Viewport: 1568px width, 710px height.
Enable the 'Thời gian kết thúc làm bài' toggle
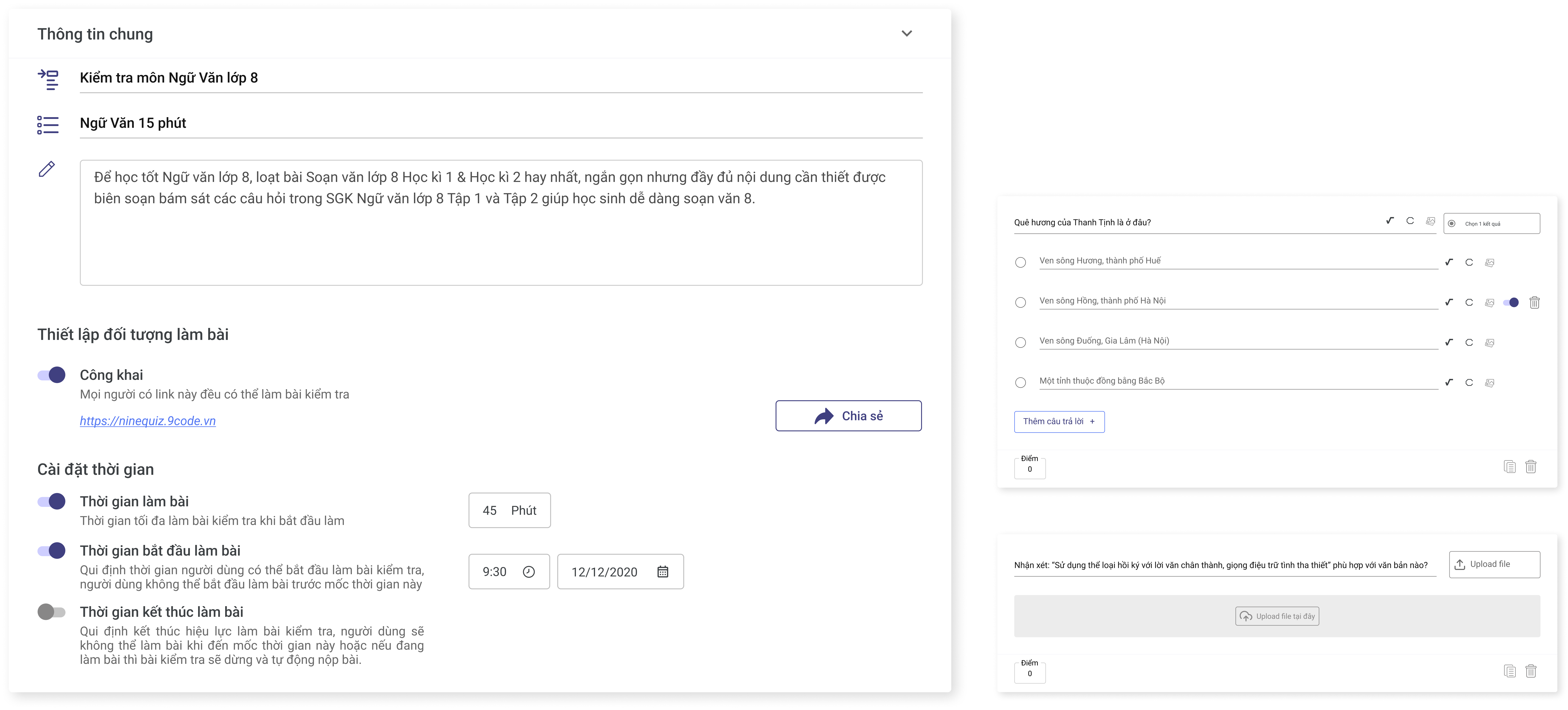[52, 612]
